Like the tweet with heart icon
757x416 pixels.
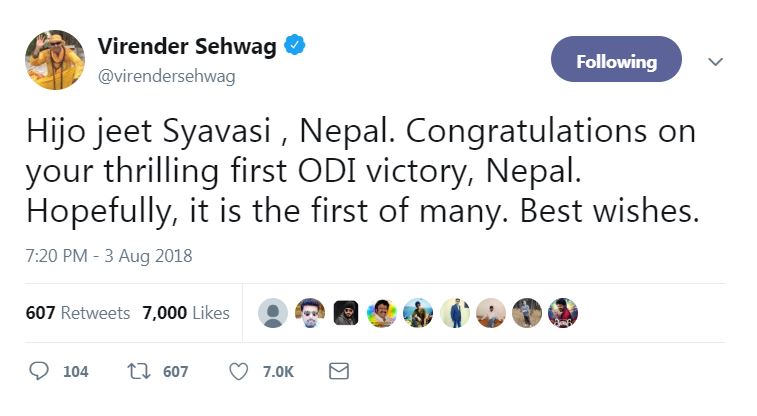coord(238,371)
